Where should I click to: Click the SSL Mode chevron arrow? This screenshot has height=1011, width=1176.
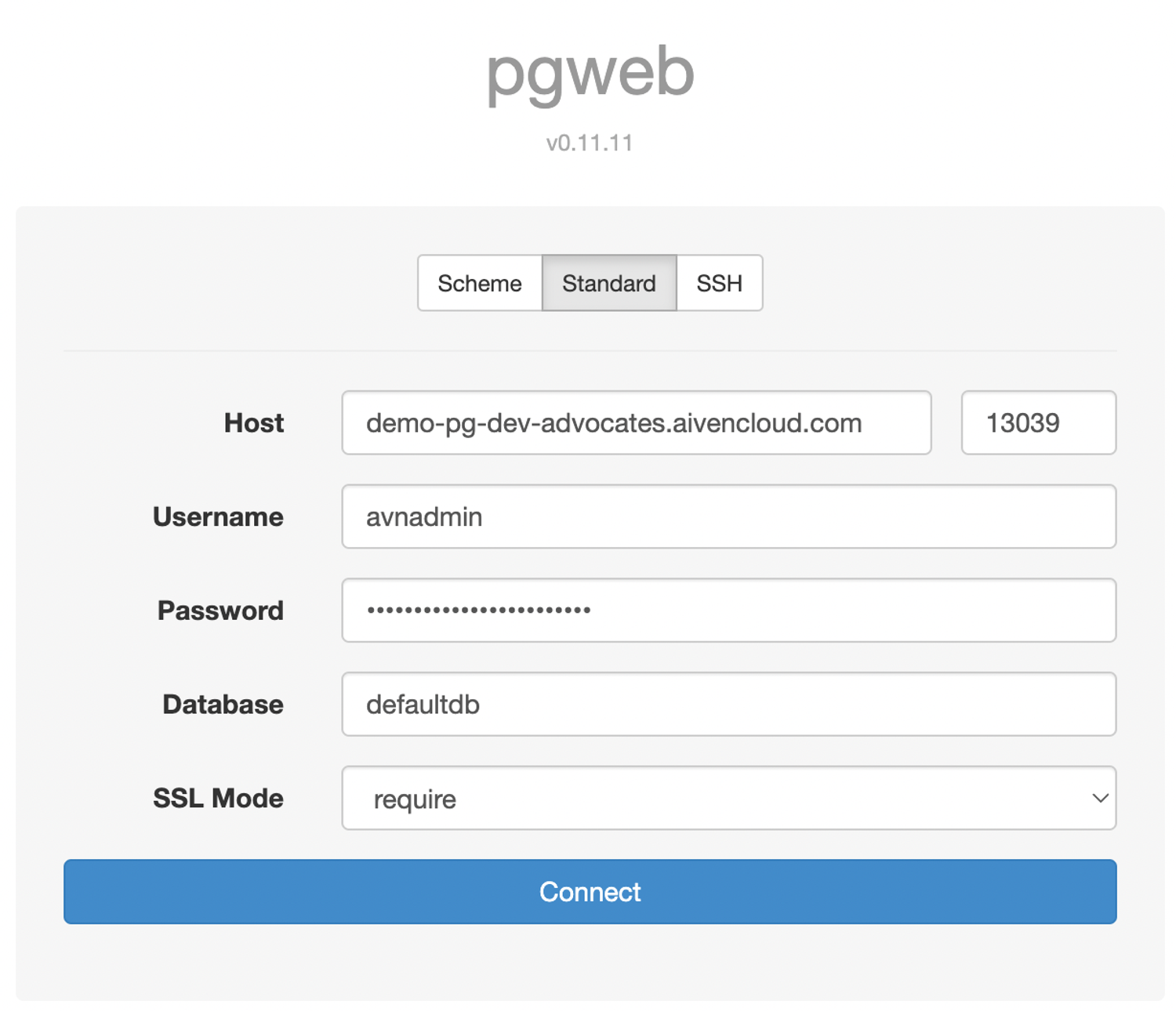1100,798
